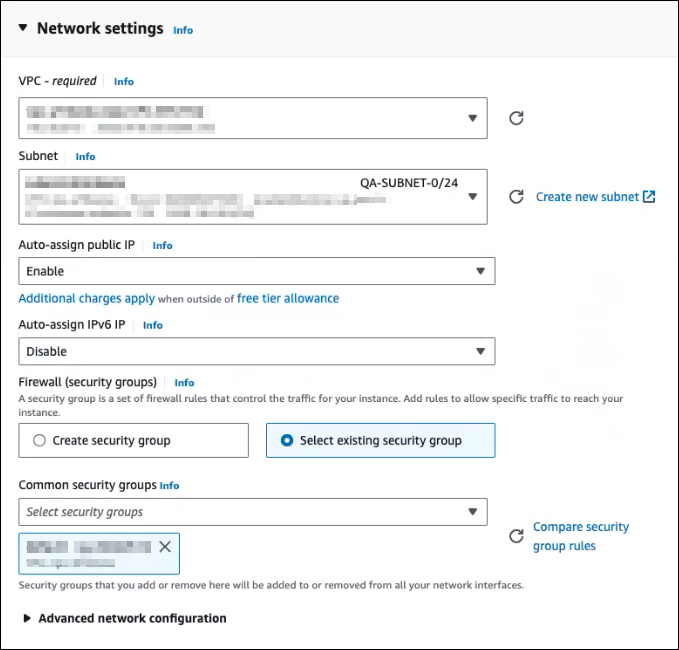Click the refresh icon next to VPC
Viewport: 679px width, 650px height.
516,118
